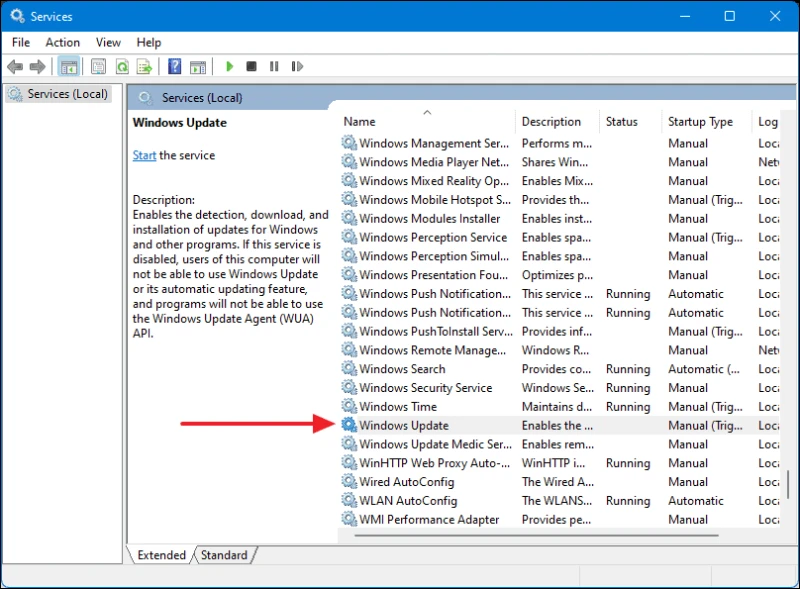Sort by the Name column header
The height and width of the screenshot is (589, 800).
(427, 121)
